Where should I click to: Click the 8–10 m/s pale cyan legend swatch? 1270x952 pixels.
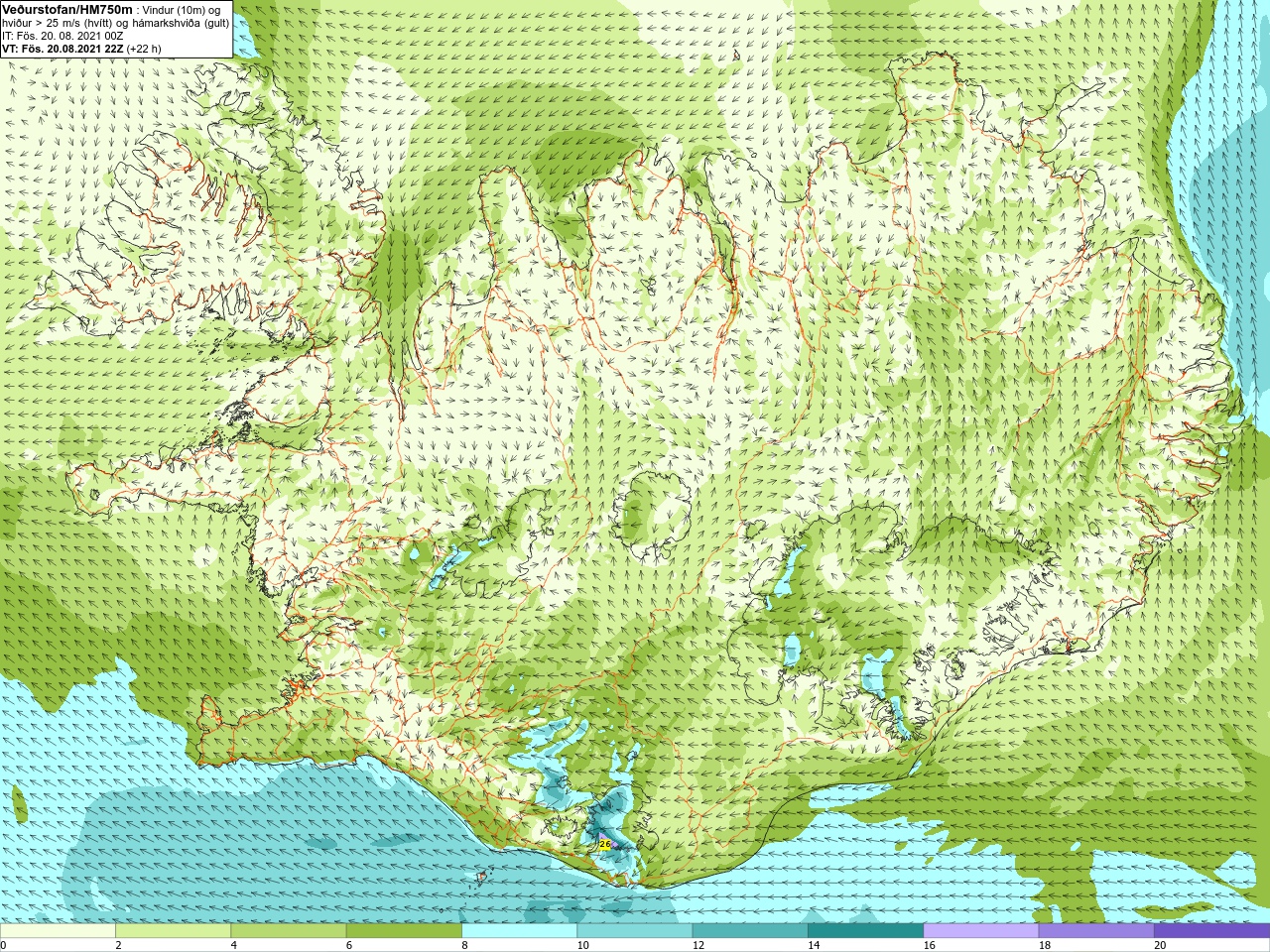point(519,931)
